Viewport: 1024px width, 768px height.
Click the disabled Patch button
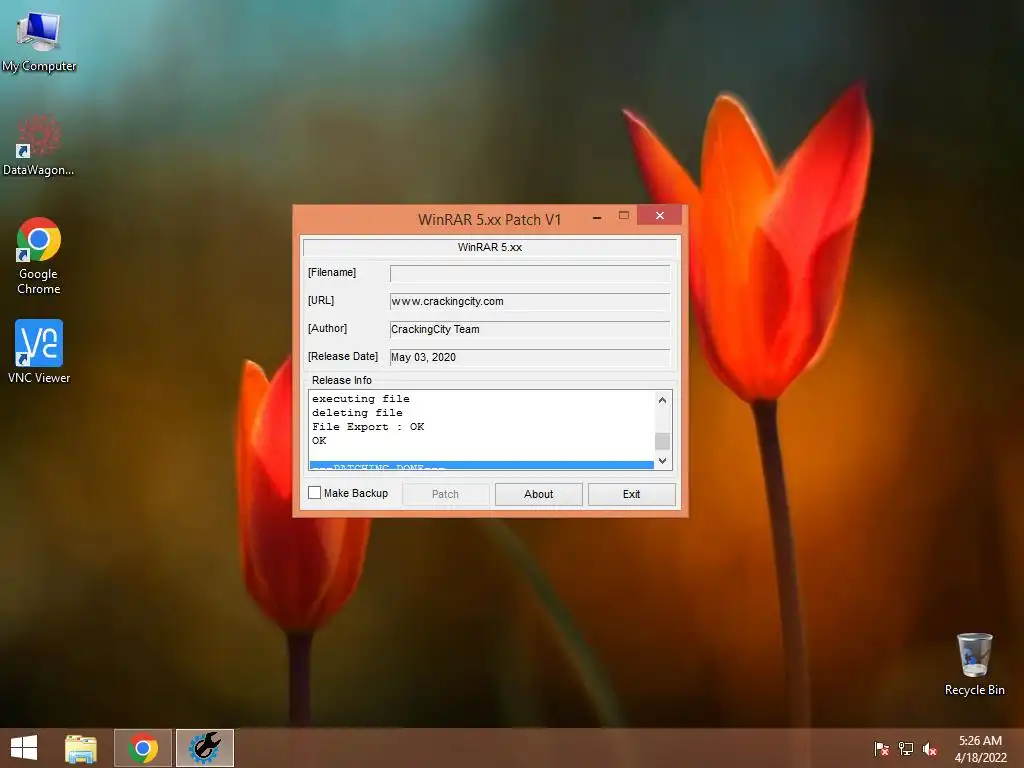pyautogui.click(x=445, y=494)
